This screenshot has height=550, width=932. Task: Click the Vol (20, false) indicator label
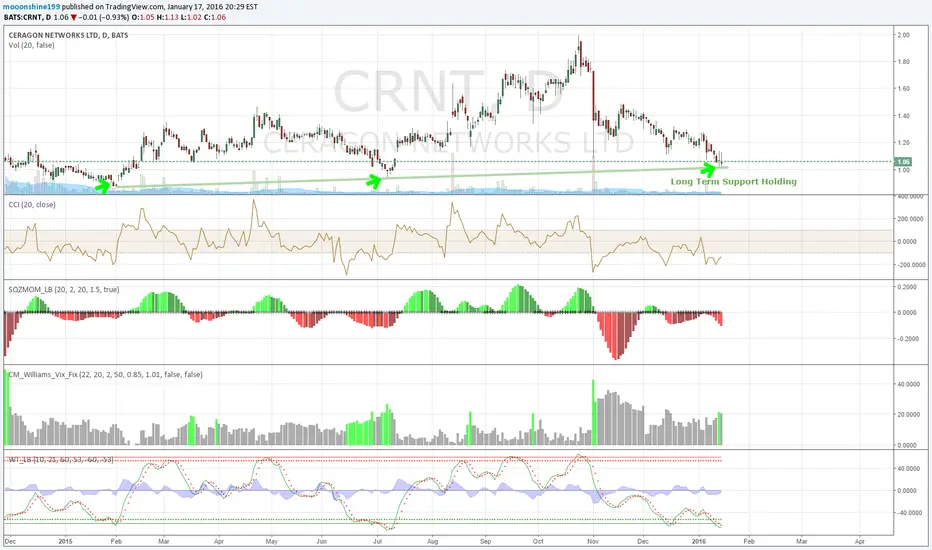[32, 45]
